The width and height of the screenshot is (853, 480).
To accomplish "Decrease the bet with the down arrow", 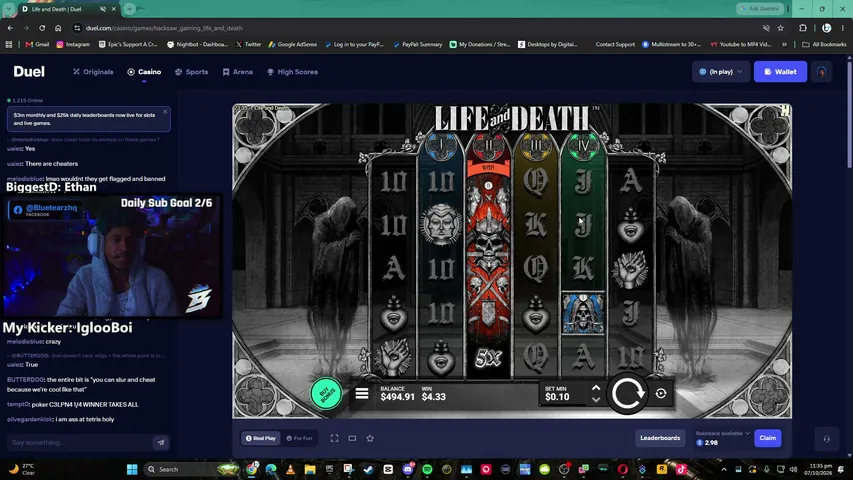I will tap(596, 399).
